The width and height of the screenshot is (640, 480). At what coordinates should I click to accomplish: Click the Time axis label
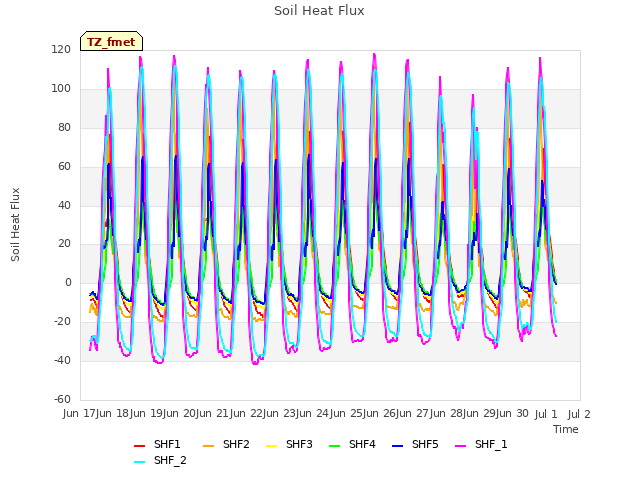(x=566, y=429)
